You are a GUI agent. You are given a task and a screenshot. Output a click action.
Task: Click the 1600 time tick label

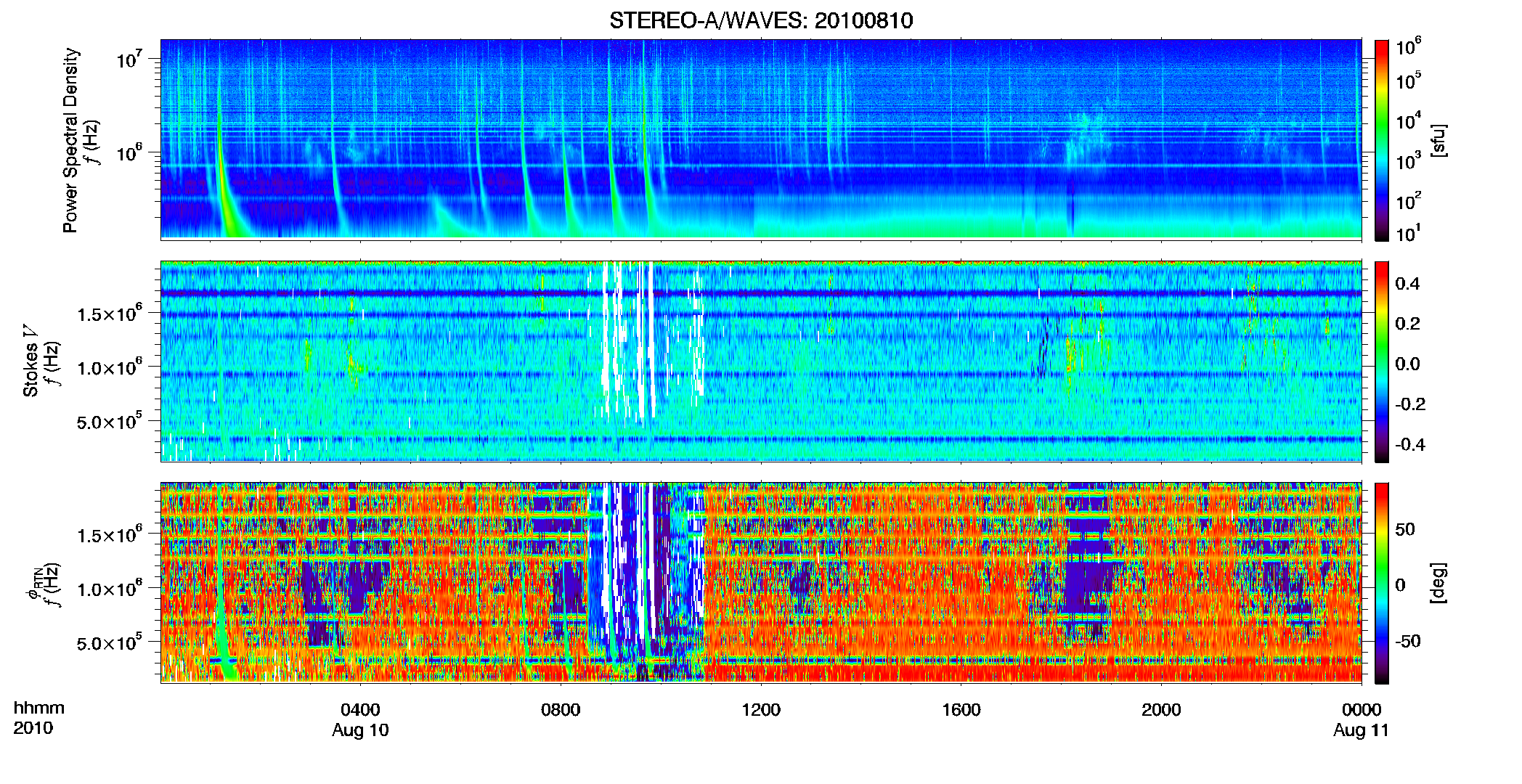point(961,709)
